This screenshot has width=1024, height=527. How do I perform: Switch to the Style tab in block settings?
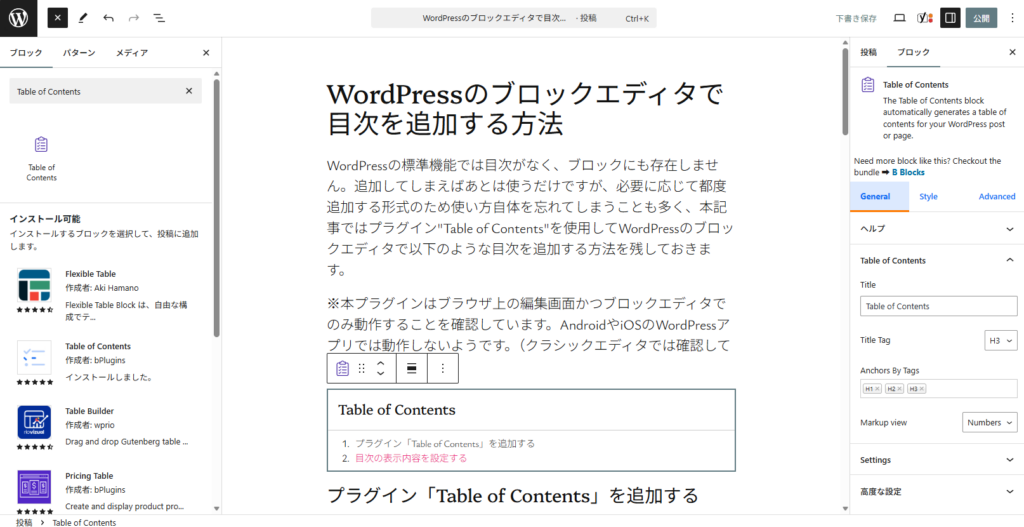928,197
